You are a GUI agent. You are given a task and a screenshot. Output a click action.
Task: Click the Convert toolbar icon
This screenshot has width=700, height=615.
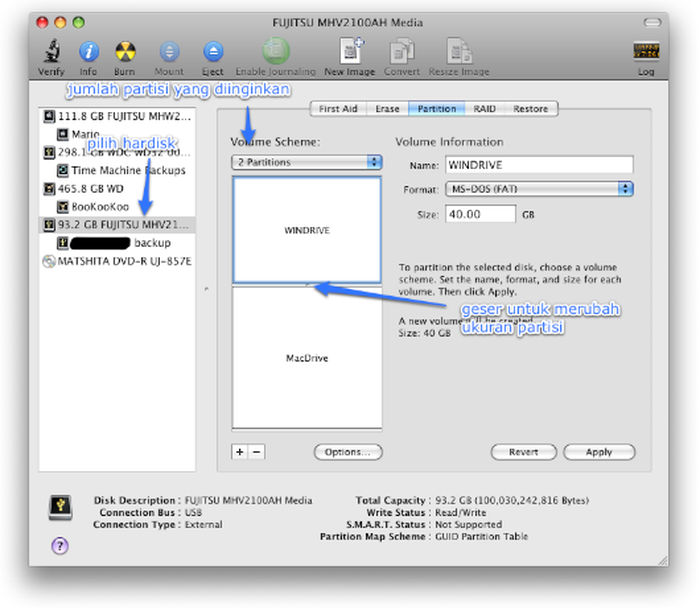click(402, 51)
